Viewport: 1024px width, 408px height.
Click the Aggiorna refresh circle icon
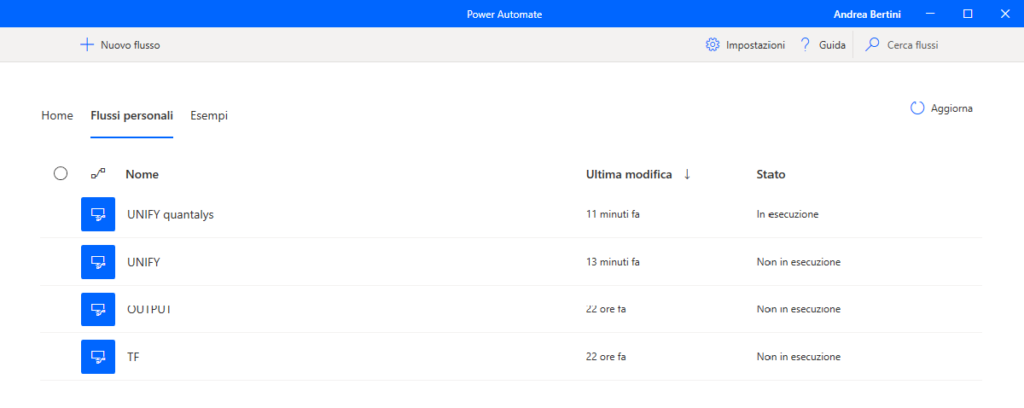[918, 108]
